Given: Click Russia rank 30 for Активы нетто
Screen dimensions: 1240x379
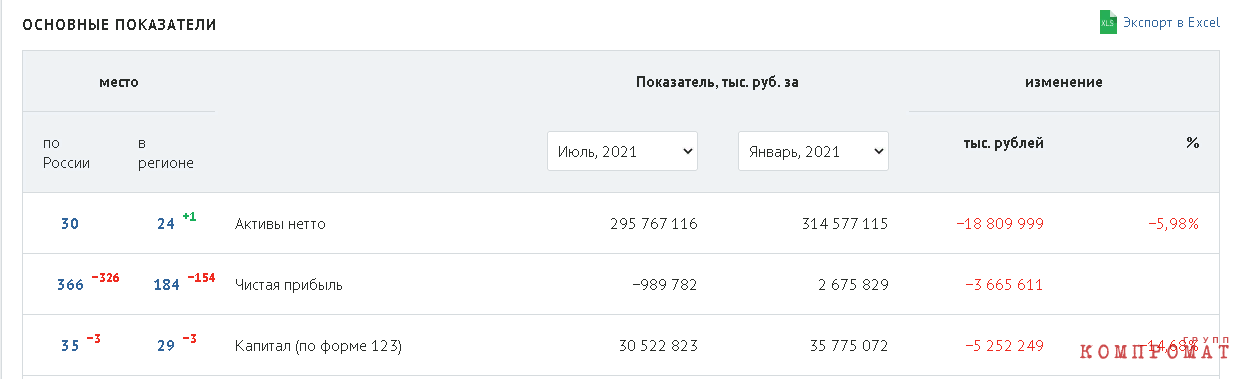Looking at the screenshot, I should point(70,224).
